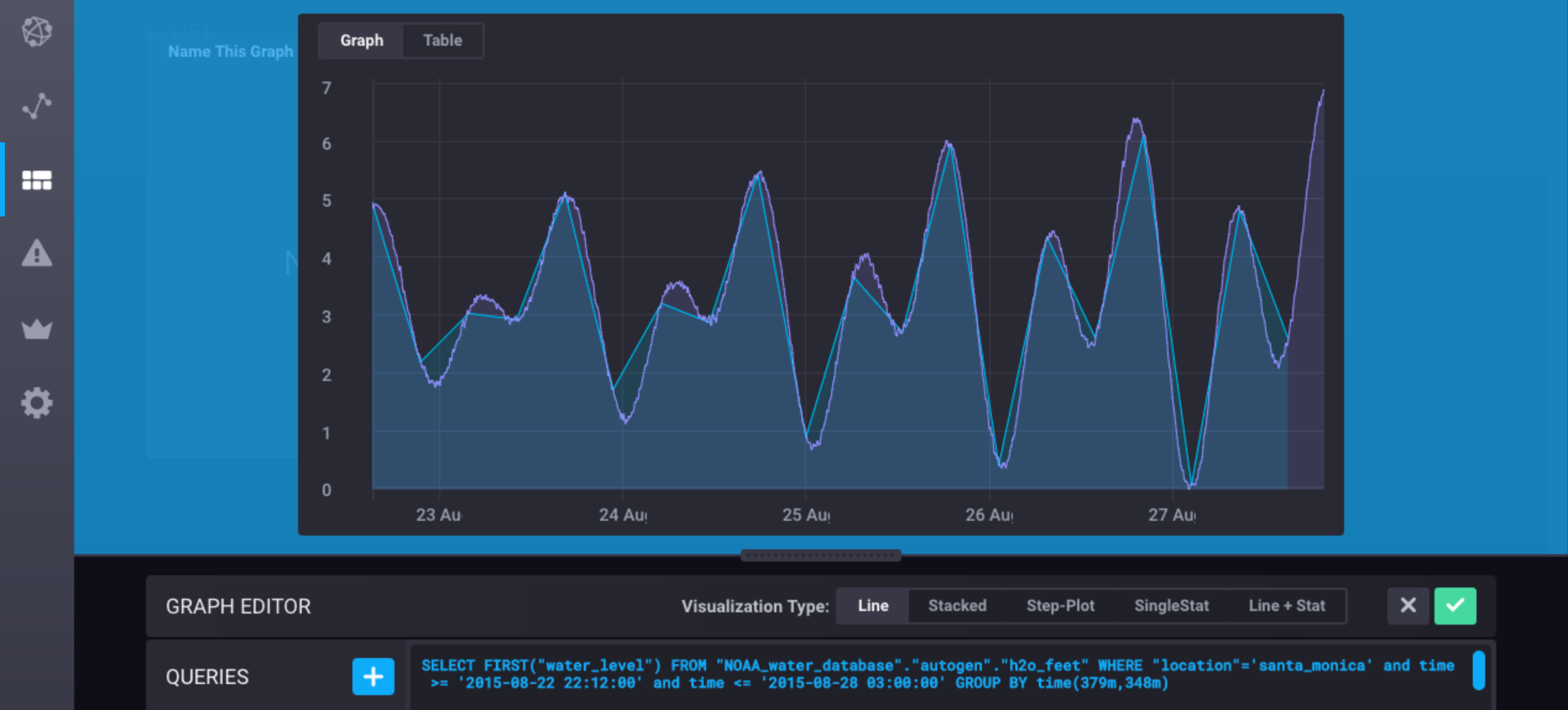Click the resize handle between graph and editor
Screen dimensions: 1568x710
(820, 555)
